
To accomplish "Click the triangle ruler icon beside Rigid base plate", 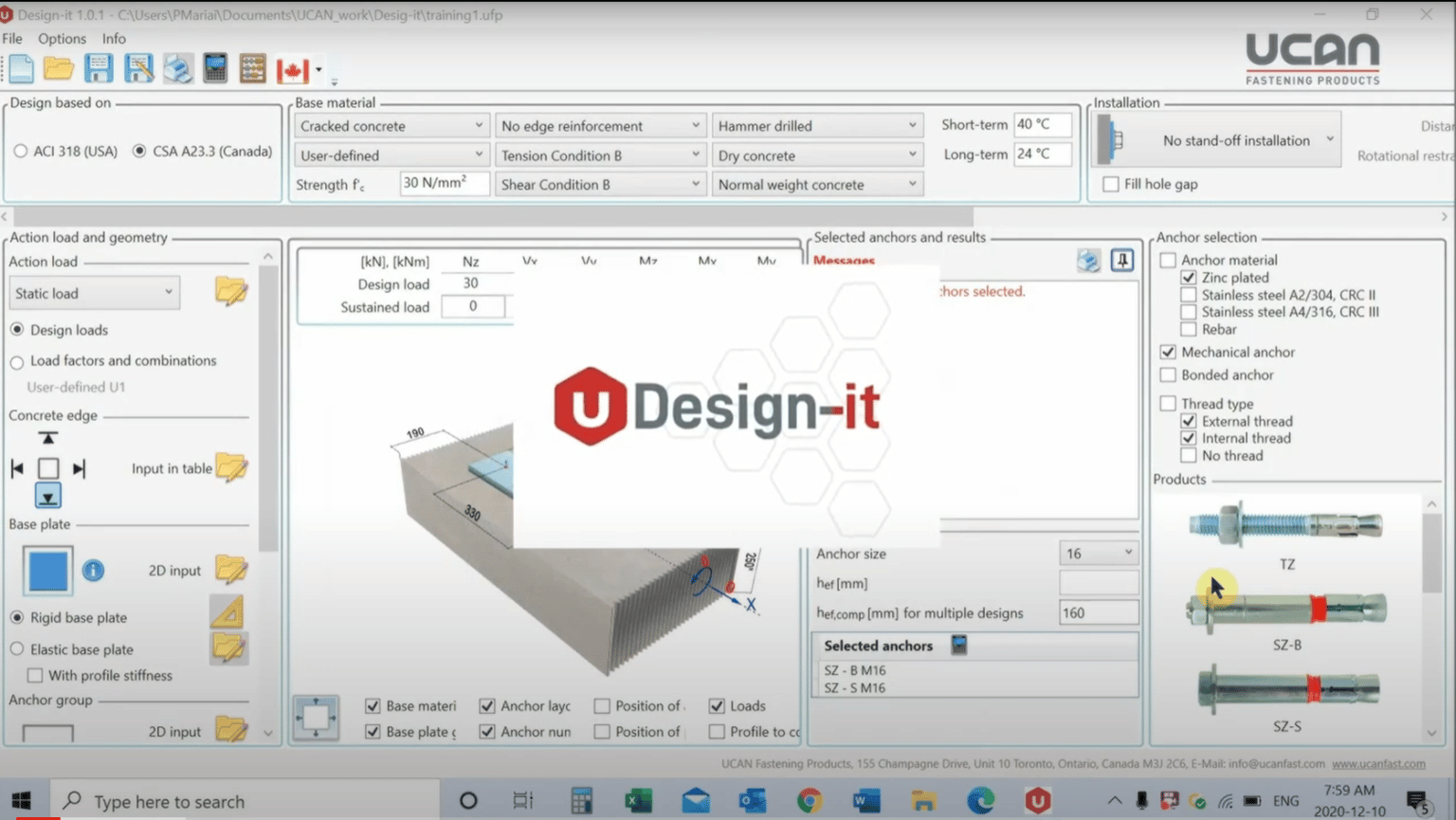I will (227, 612).
